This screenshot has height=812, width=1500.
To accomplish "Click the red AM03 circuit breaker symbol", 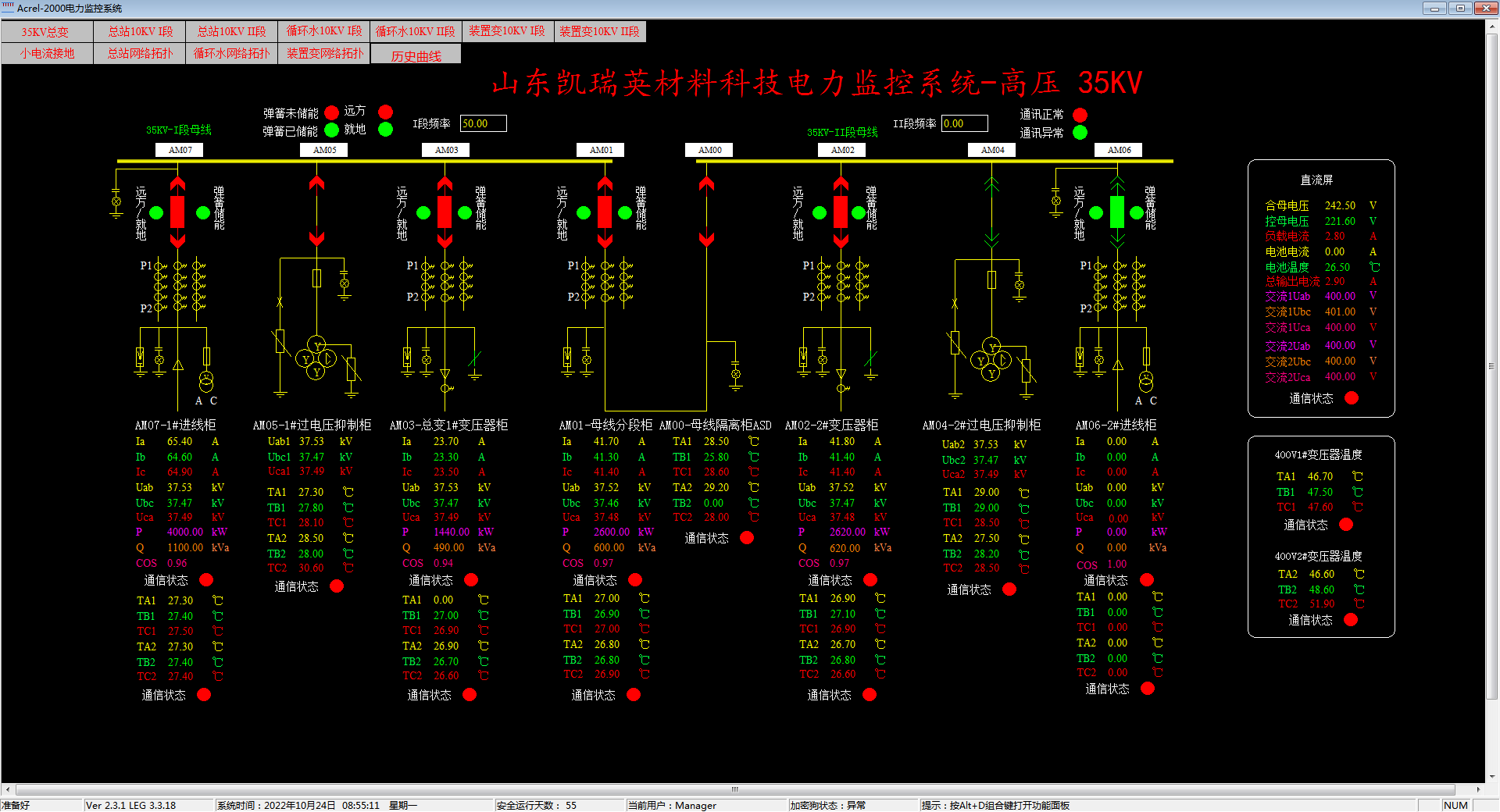I will click(445, 212).
